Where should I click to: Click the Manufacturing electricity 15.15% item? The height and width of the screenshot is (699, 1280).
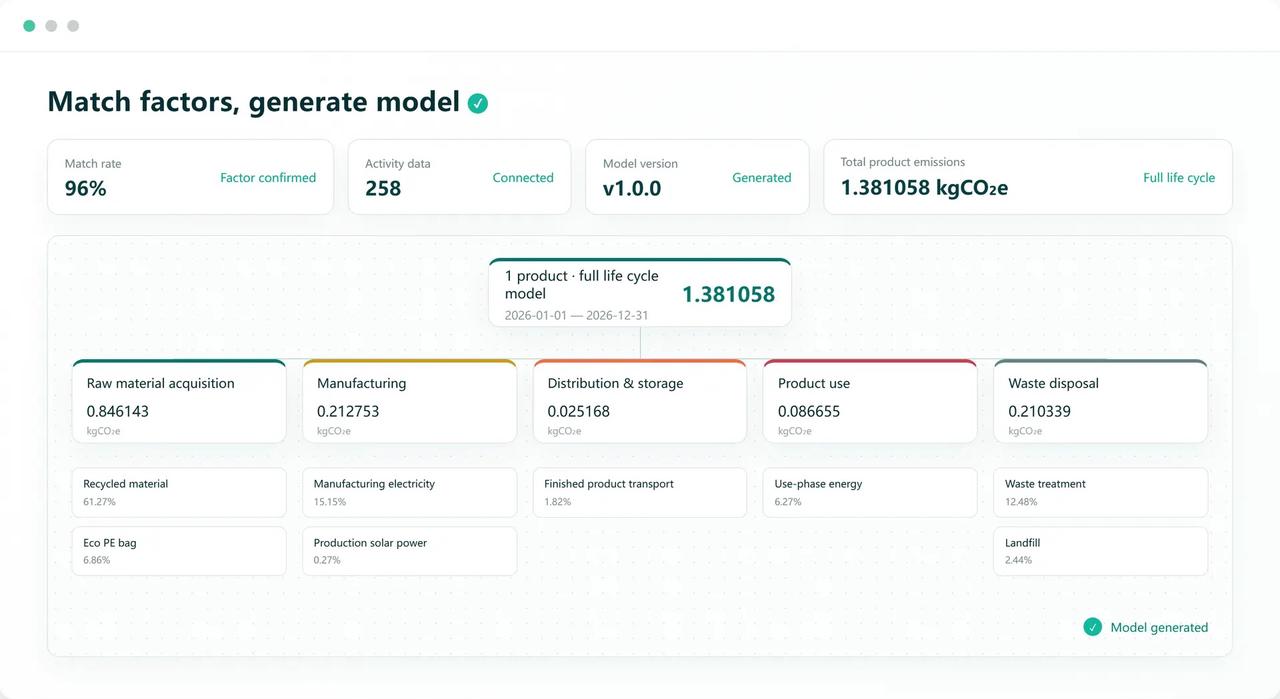[x=410, y=492]
